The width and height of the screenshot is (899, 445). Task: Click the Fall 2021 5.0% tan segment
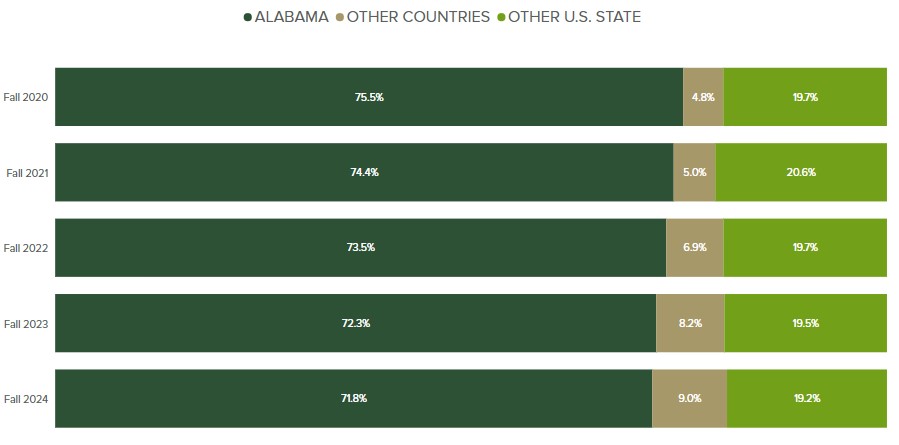tap(694, 172)
